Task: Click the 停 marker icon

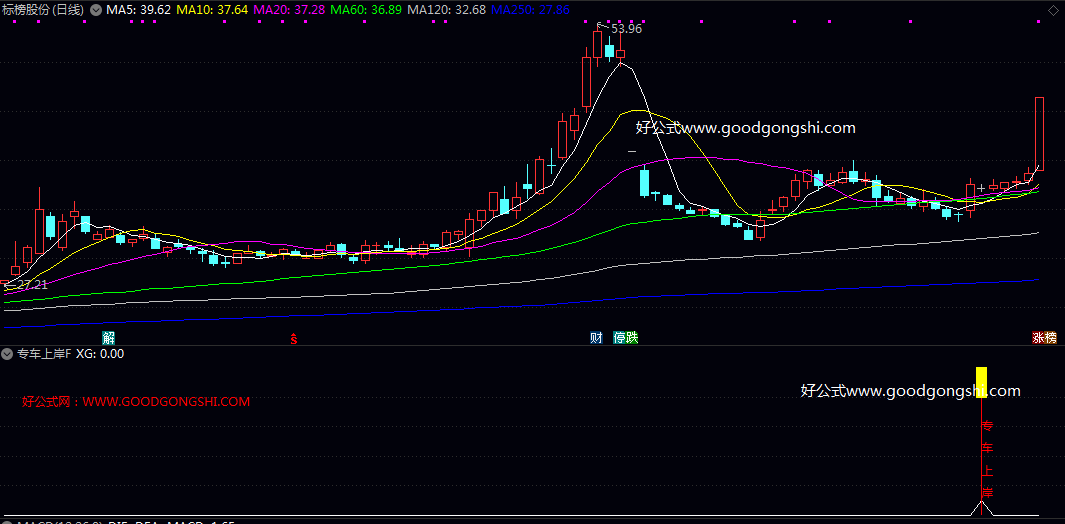Action: (x=620, y=338)
